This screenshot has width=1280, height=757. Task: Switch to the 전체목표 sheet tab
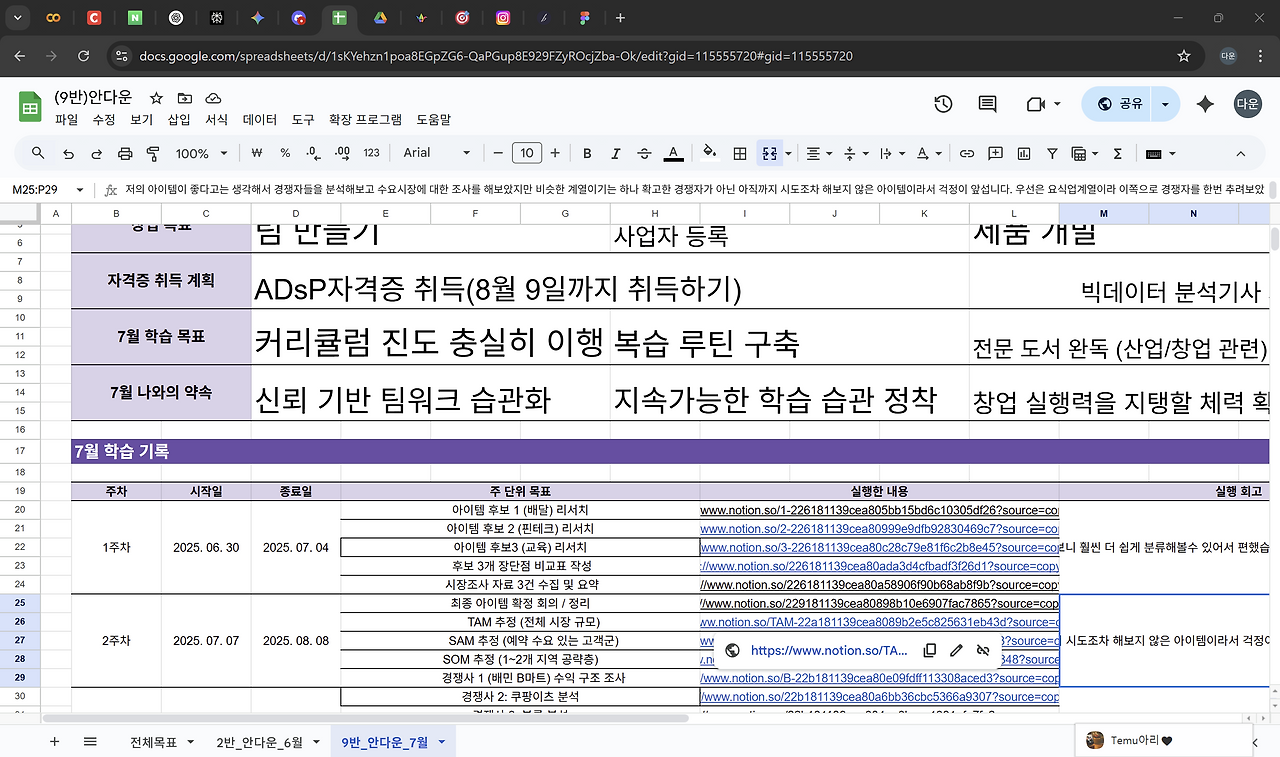point(155,742)
